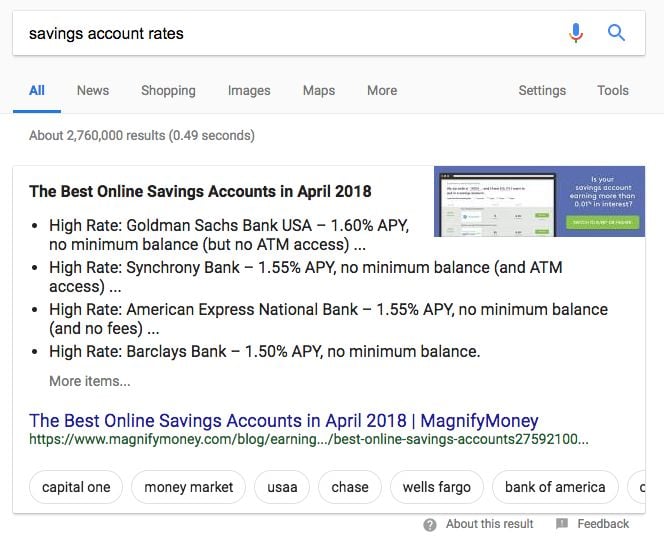Choose the usaa suggestion chip
Screen dimensions: 664x541
point(282,488)
